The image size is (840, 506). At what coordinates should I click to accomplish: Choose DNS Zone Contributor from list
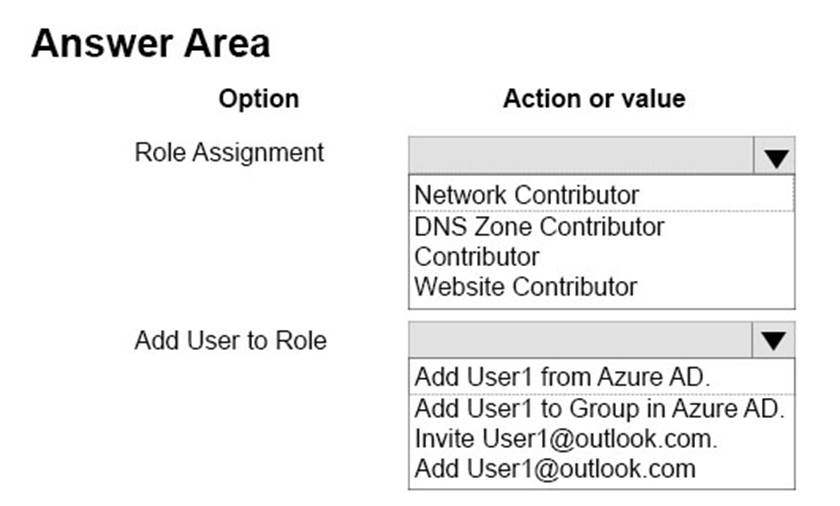pyautogui.click(x=539, y=226)
